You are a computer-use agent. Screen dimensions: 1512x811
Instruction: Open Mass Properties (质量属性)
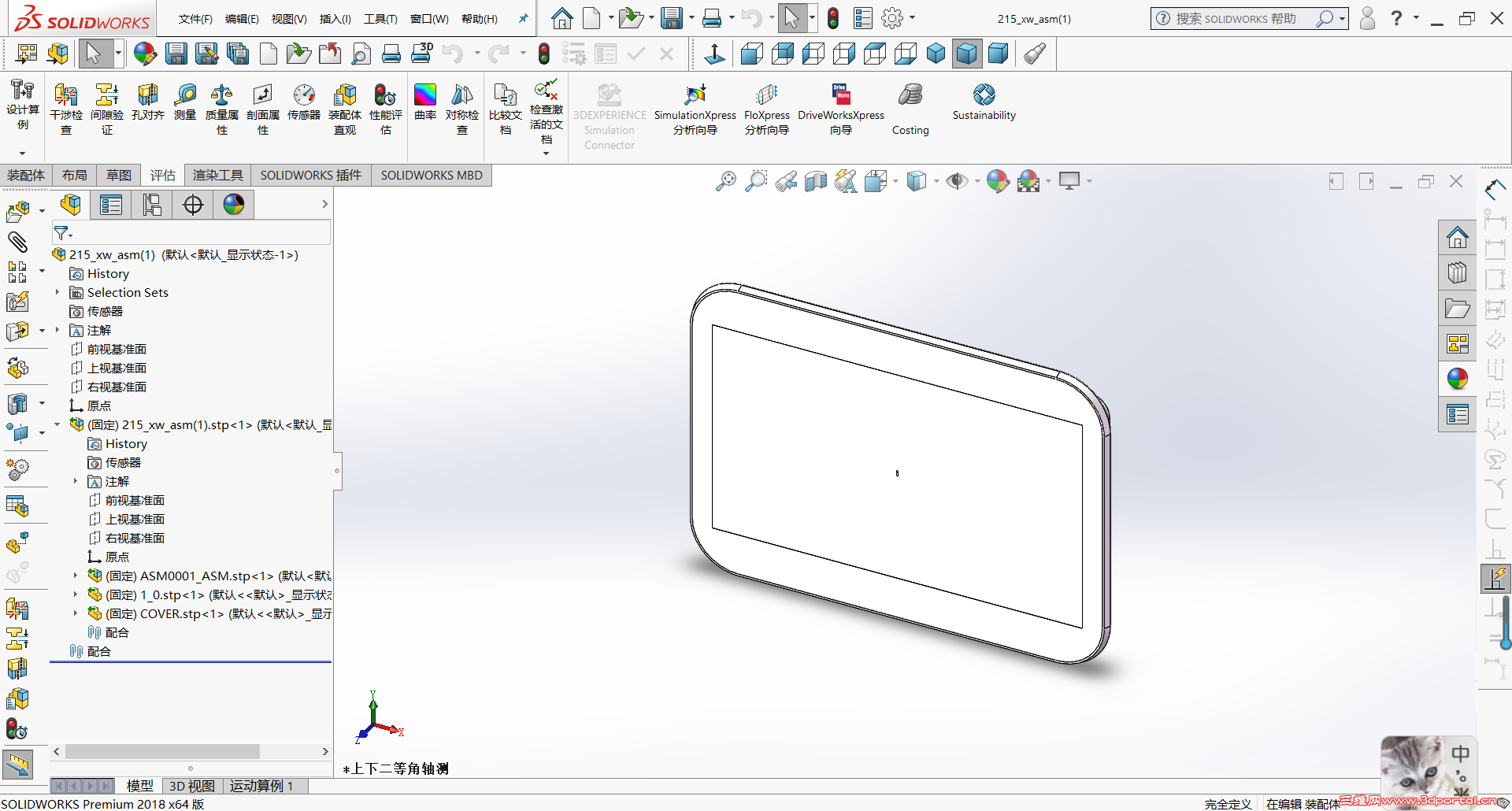click(x=222, y=109)
